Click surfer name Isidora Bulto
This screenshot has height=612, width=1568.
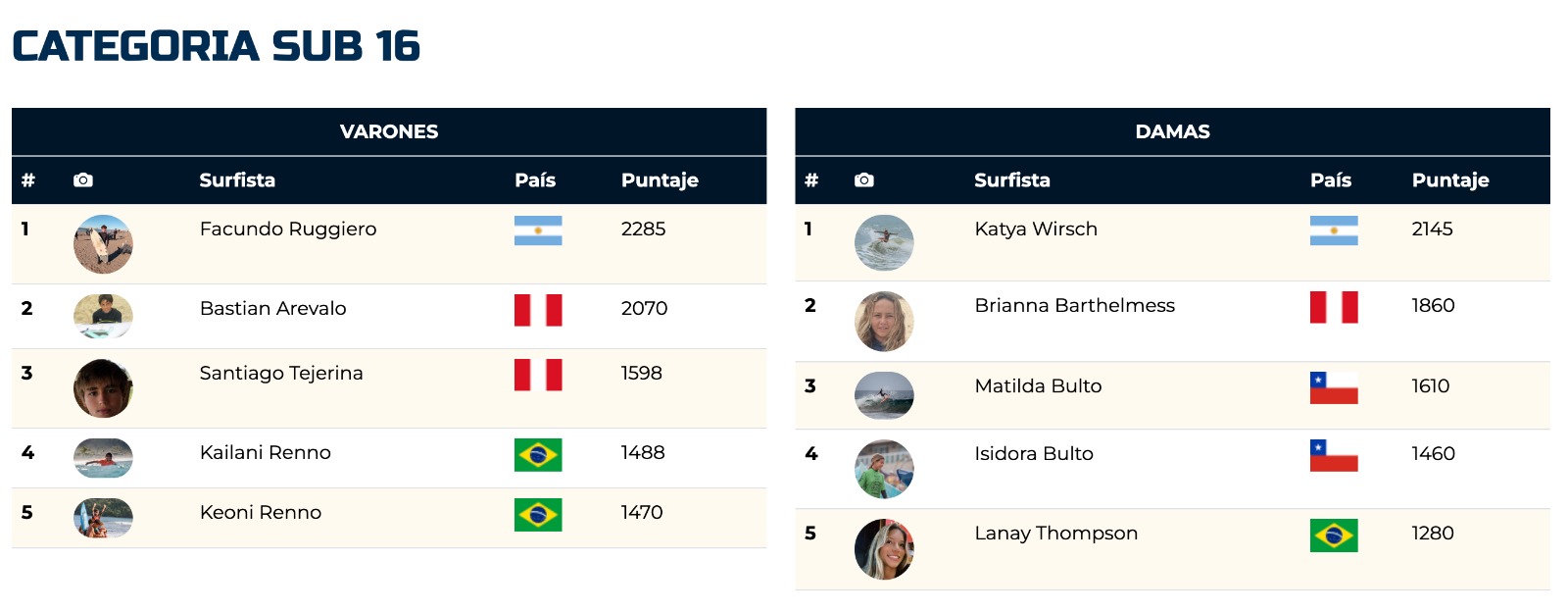pos(1034,453)
